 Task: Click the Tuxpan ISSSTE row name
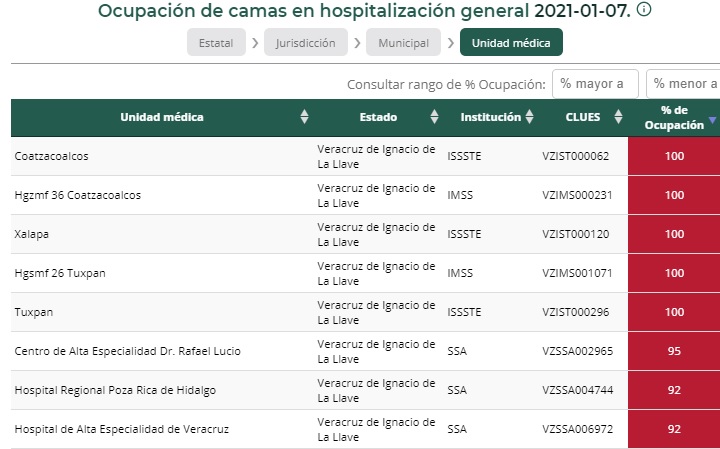click(34, 312)
